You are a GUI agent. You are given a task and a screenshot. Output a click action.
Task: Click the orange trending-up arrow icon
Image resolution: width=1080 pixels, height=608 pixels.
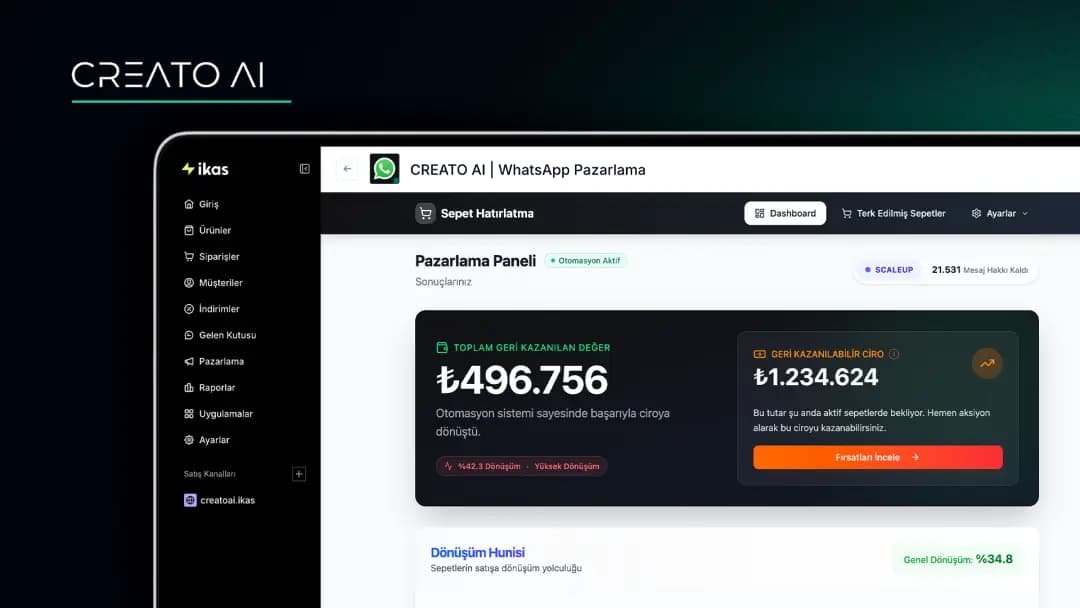tap(987, 363)
